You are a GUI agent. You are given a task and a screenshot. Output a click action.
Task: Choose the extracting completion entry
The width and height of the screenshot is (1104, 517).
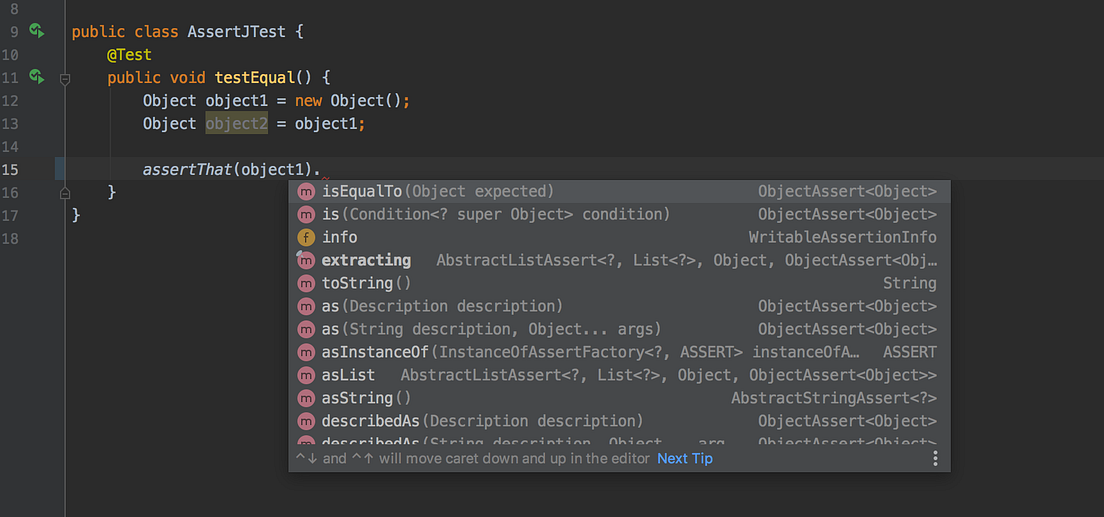620,261
